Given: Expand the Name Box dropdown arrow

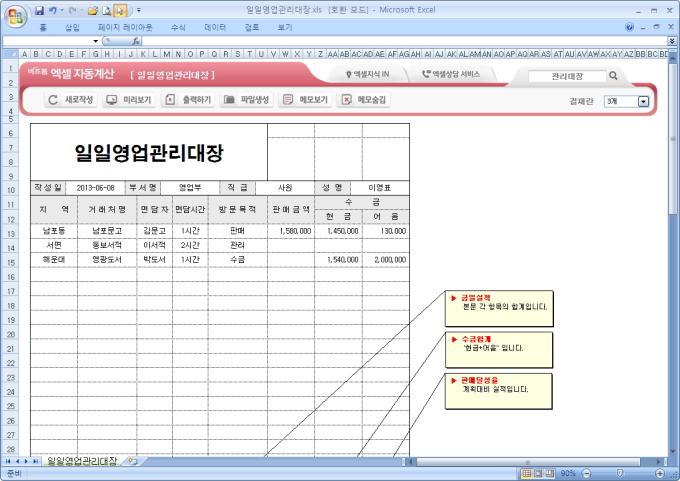Looking at the screenshot, I should (x=95, y=41).
